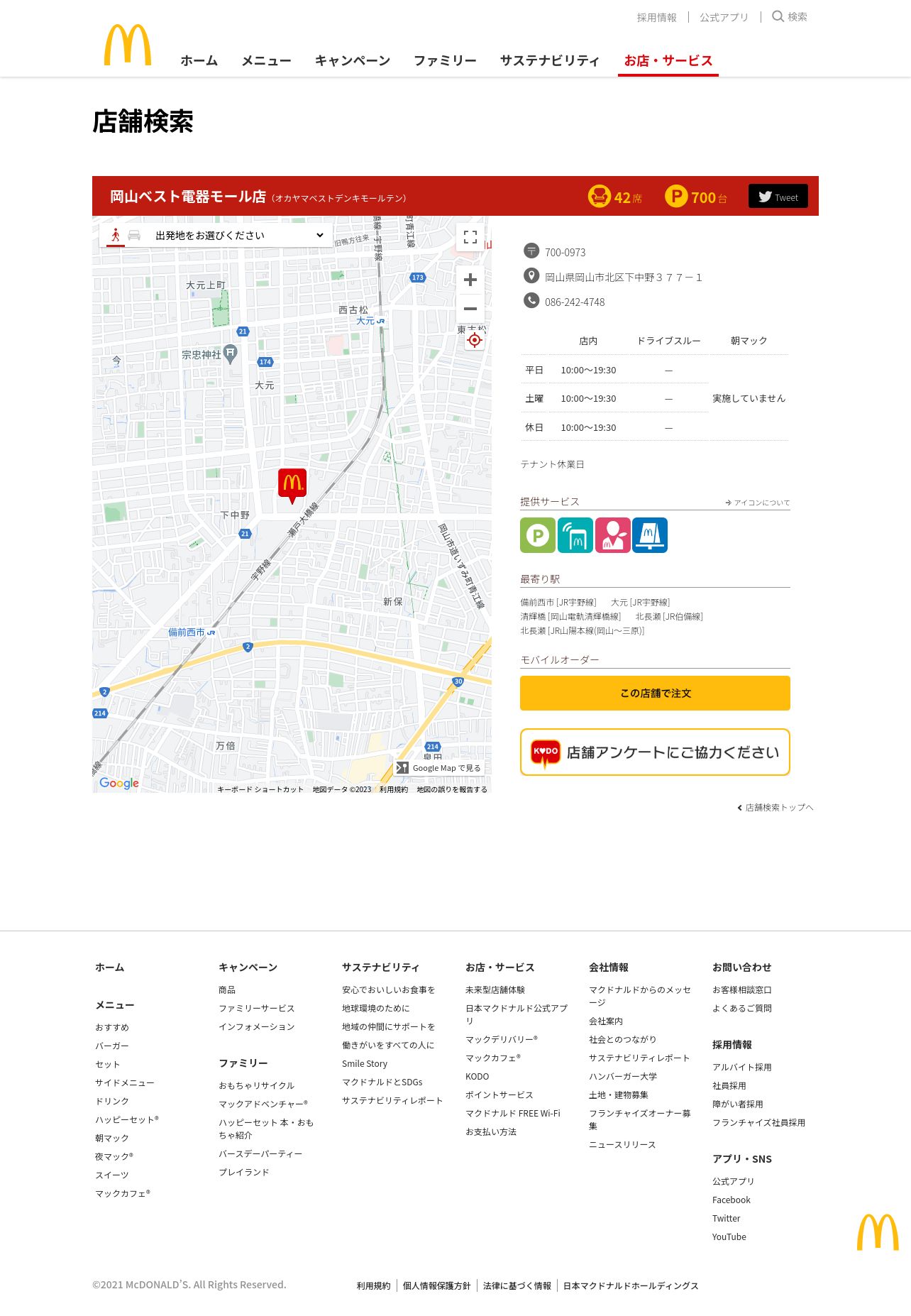This screenshot has width=911, height=1316.
Task: Click the Google logo on map
Action: 119,783
